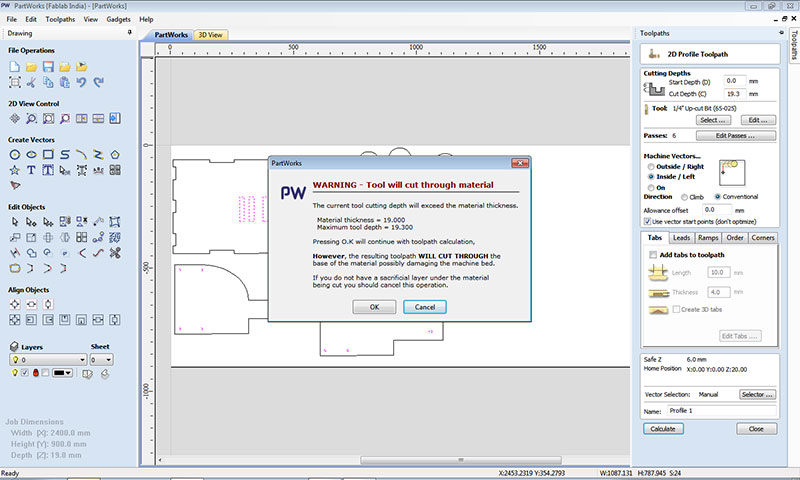Select the Draw Ellipse tool
This screenshot has width=800, height=480.
[31, 155]
